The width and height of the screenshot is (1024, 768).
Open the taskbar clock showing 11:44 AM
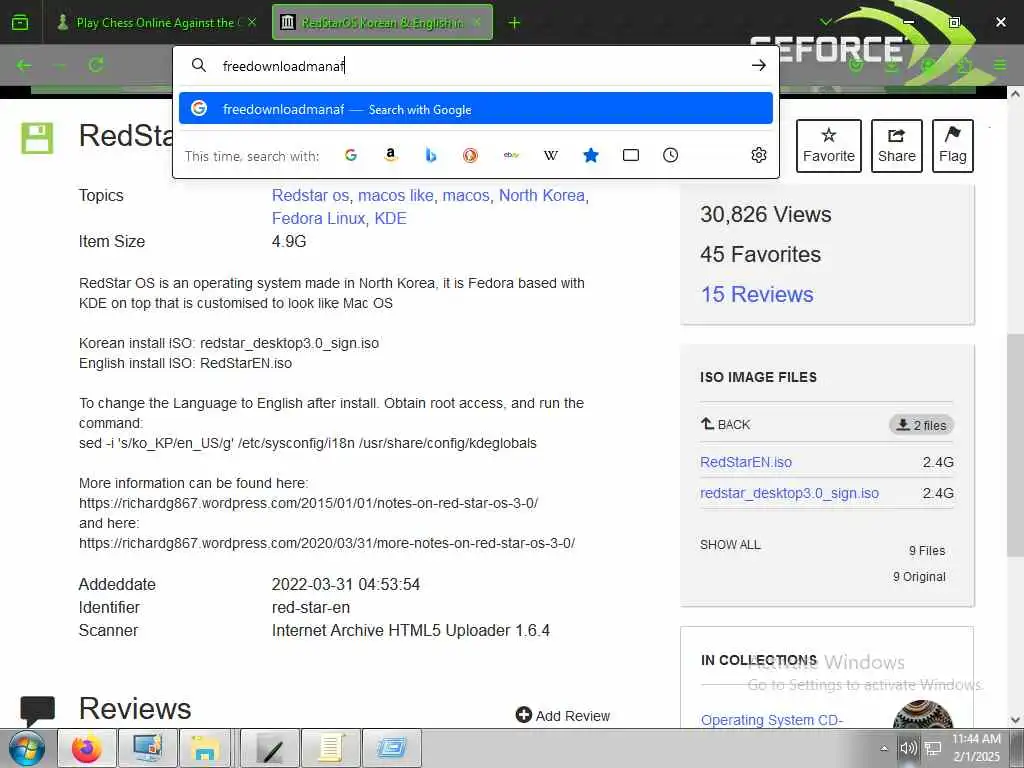point(976,748)
